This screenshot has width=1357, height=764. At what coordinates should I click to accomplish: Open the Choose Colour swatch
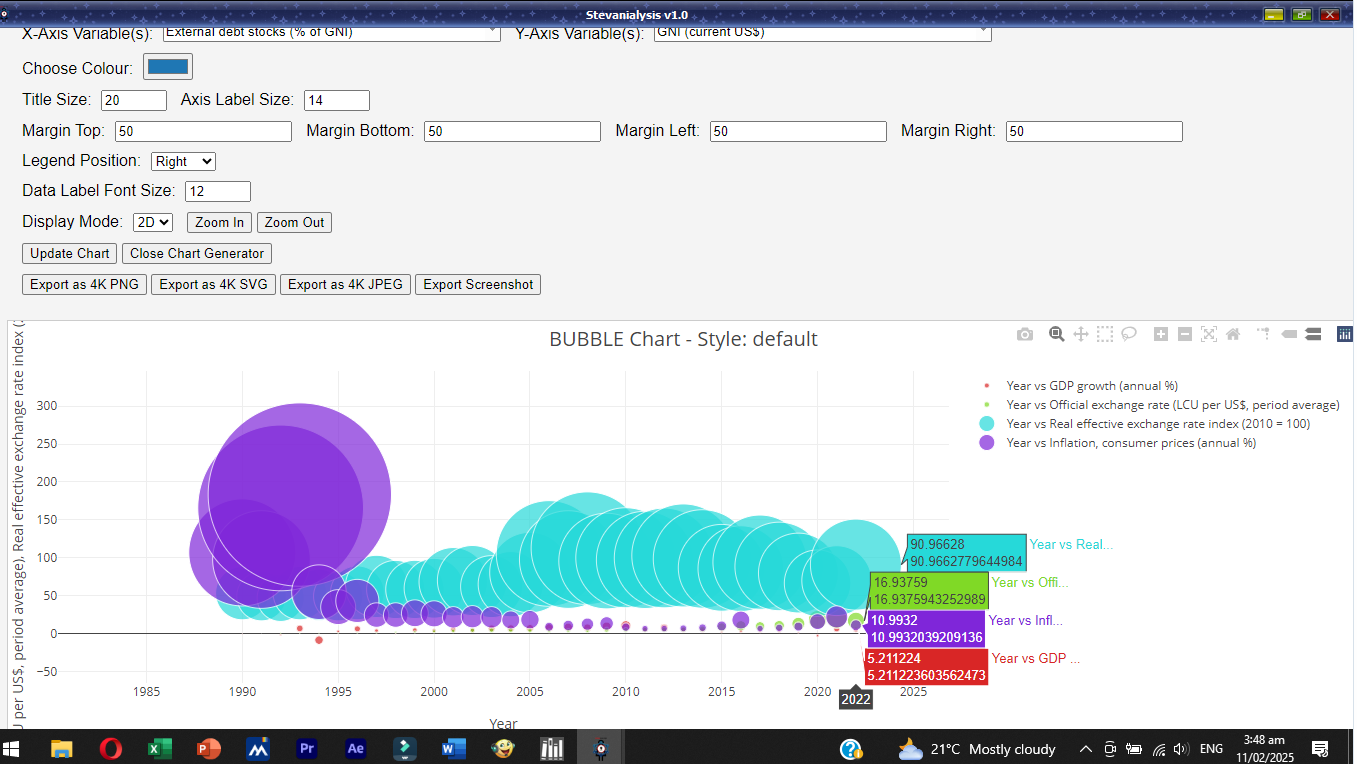tap(168, 67)
